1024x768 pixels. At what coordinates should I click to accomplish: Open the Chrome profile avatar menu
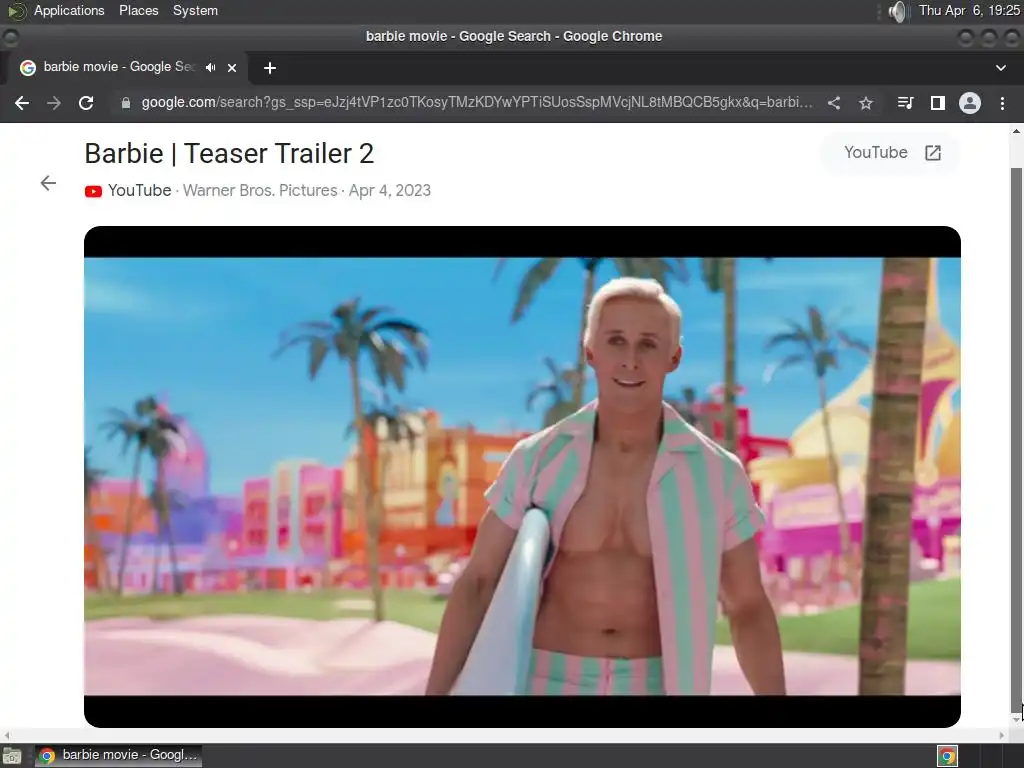(970, 103)
